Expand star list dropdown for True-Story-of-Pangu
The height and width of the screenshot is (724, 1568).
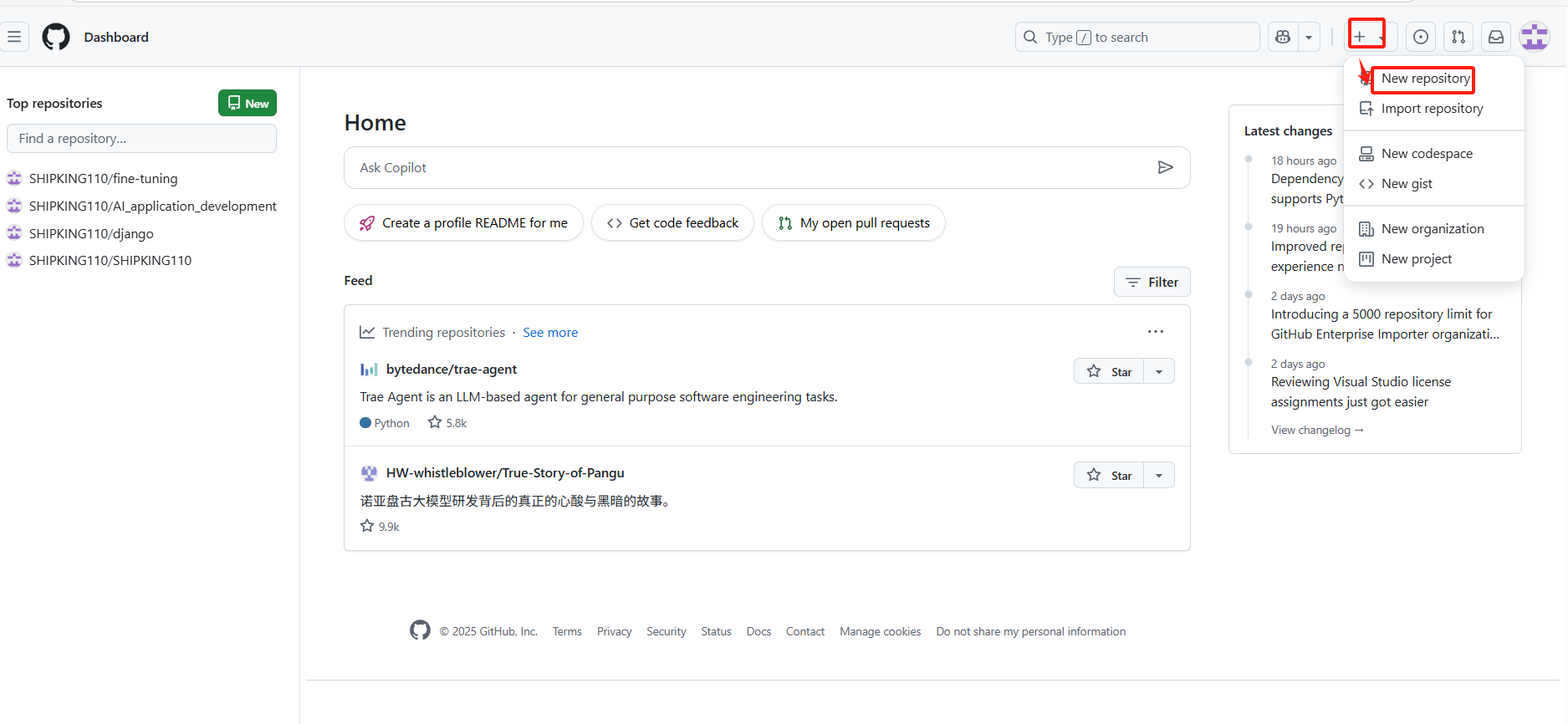click(x=1159, y=475)
